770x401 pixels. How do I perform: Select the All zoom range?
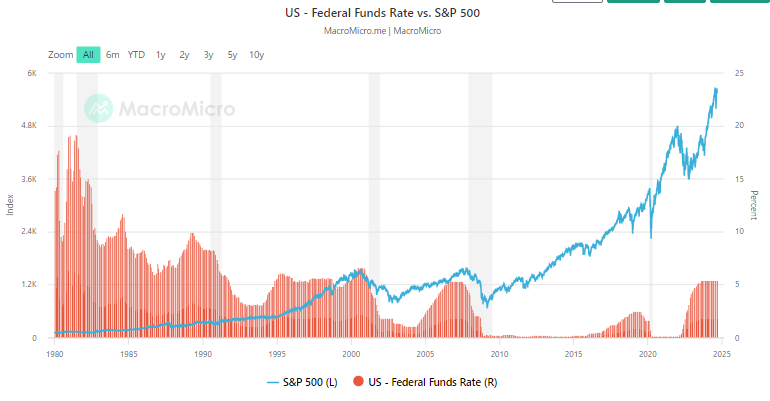click(88, 55)
